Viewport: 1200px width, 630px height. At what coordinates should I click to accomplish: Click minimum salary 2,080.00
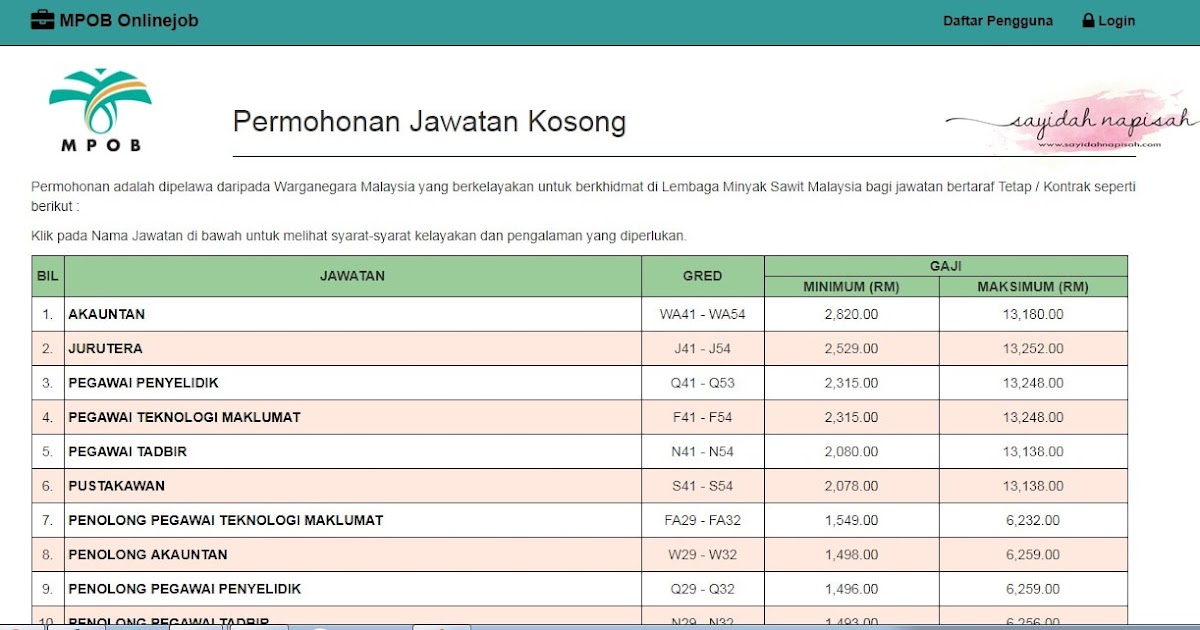pos(852,452)
